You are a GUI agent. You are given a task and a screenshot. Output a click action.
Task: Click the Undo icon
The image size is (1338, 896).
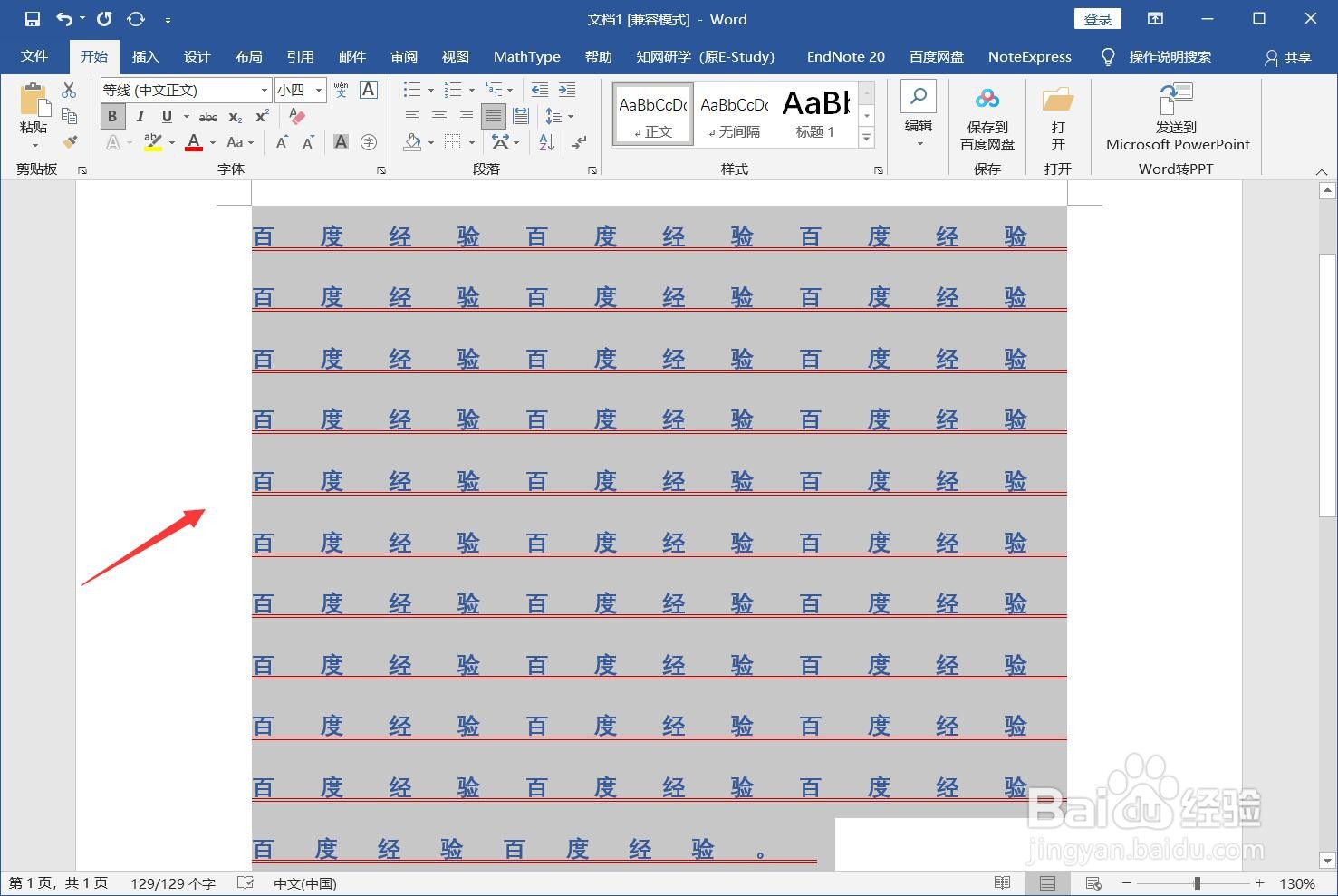63,19
